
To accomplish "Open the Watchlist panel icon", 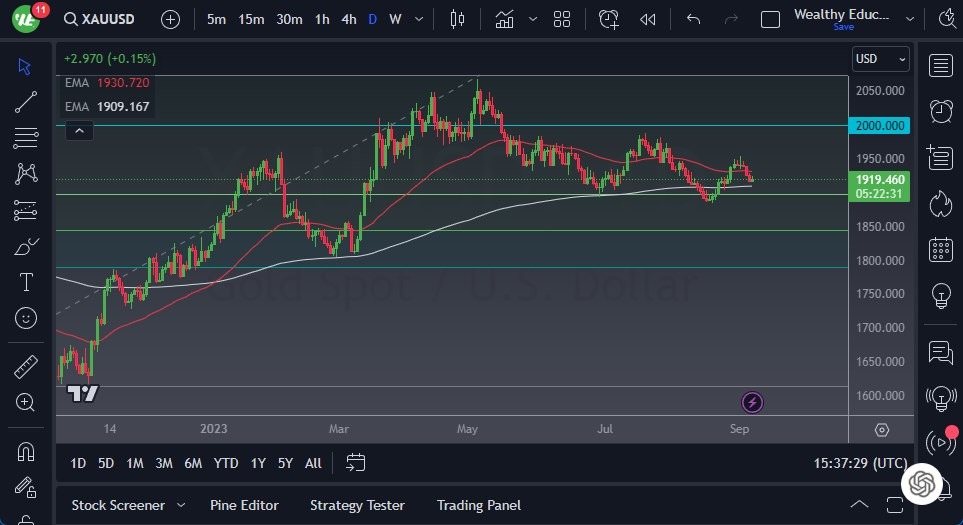I will point(940,66).
